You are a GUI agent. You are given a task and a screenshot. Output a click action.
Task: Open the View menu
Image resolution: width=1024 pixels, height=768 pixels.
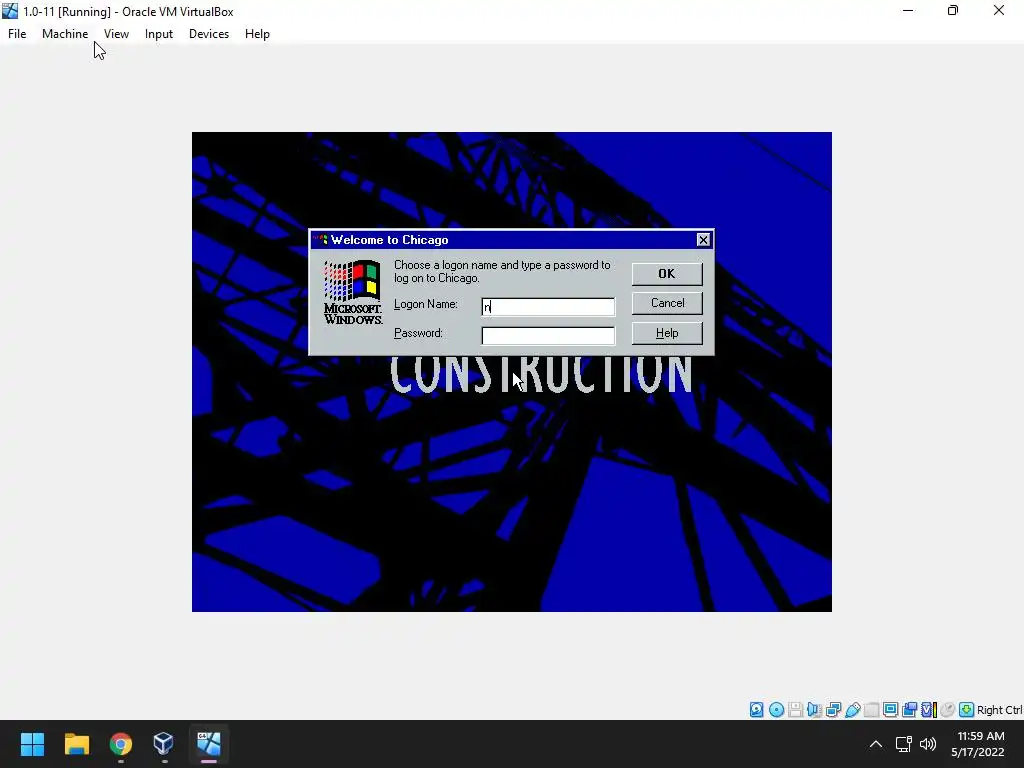click(x=116, y=34)
